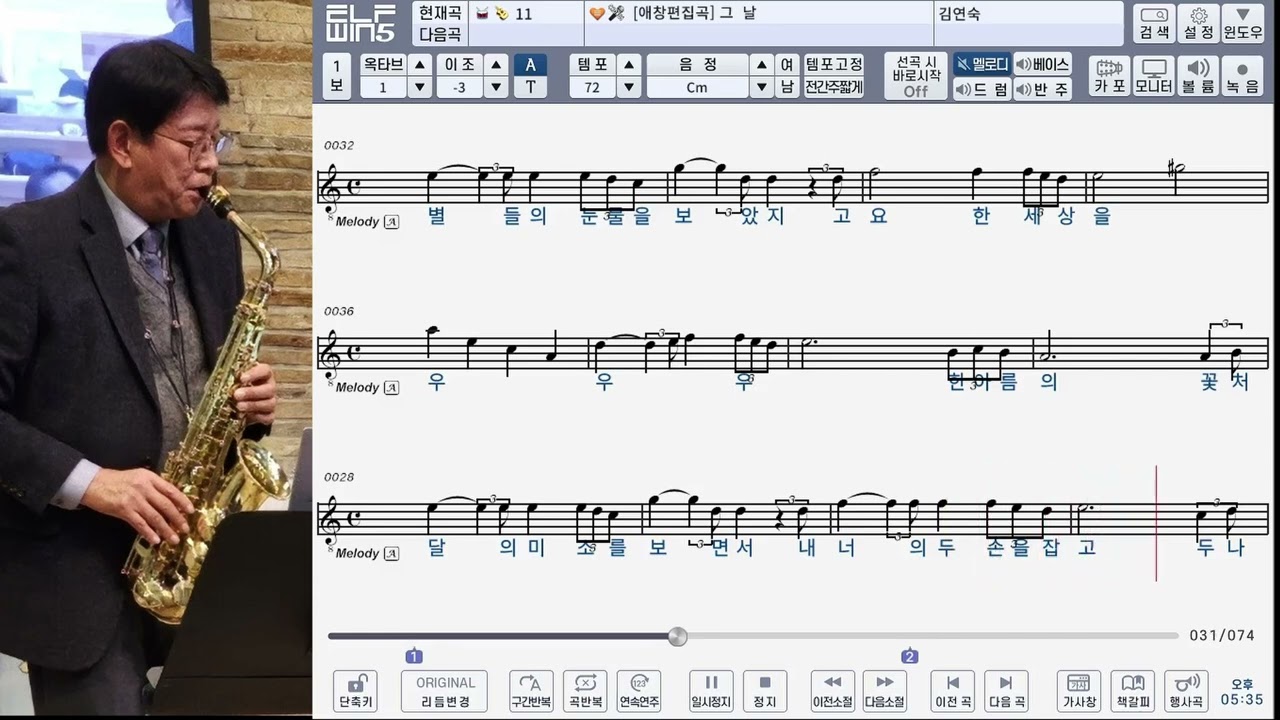Click the 음정 pitch label

point(697,64)
